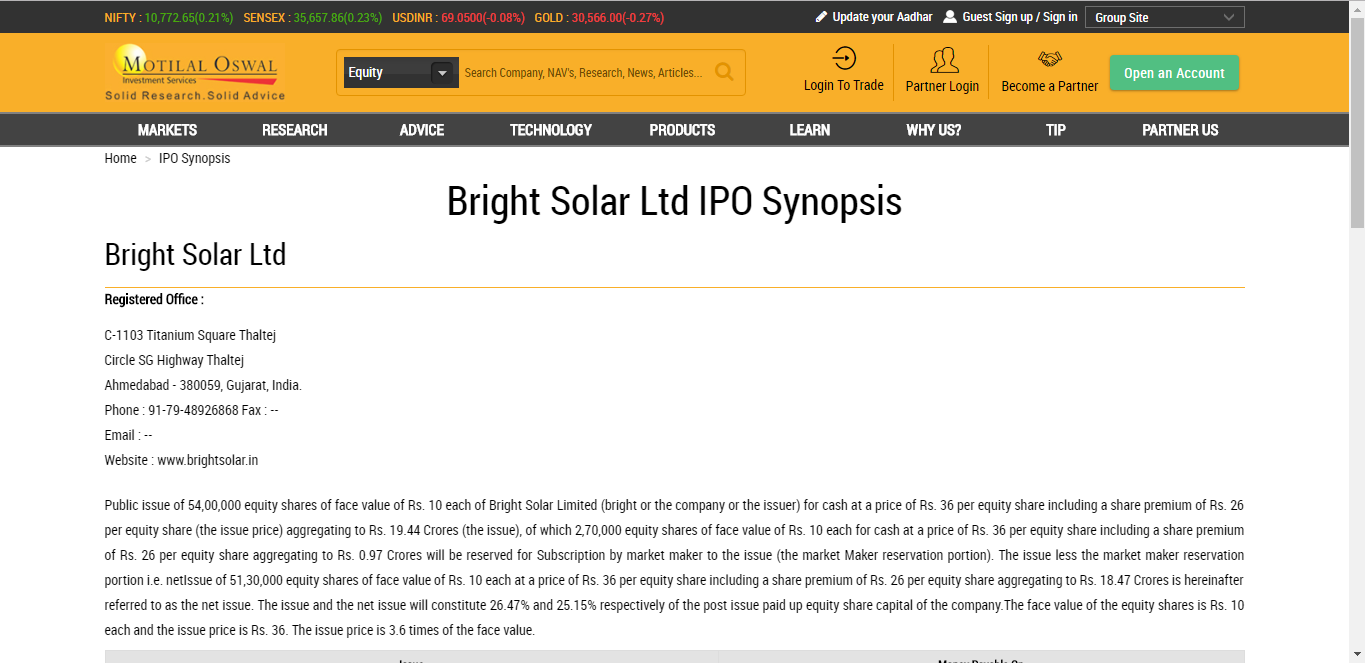Open the TECHNOLOGY menu

551,130
